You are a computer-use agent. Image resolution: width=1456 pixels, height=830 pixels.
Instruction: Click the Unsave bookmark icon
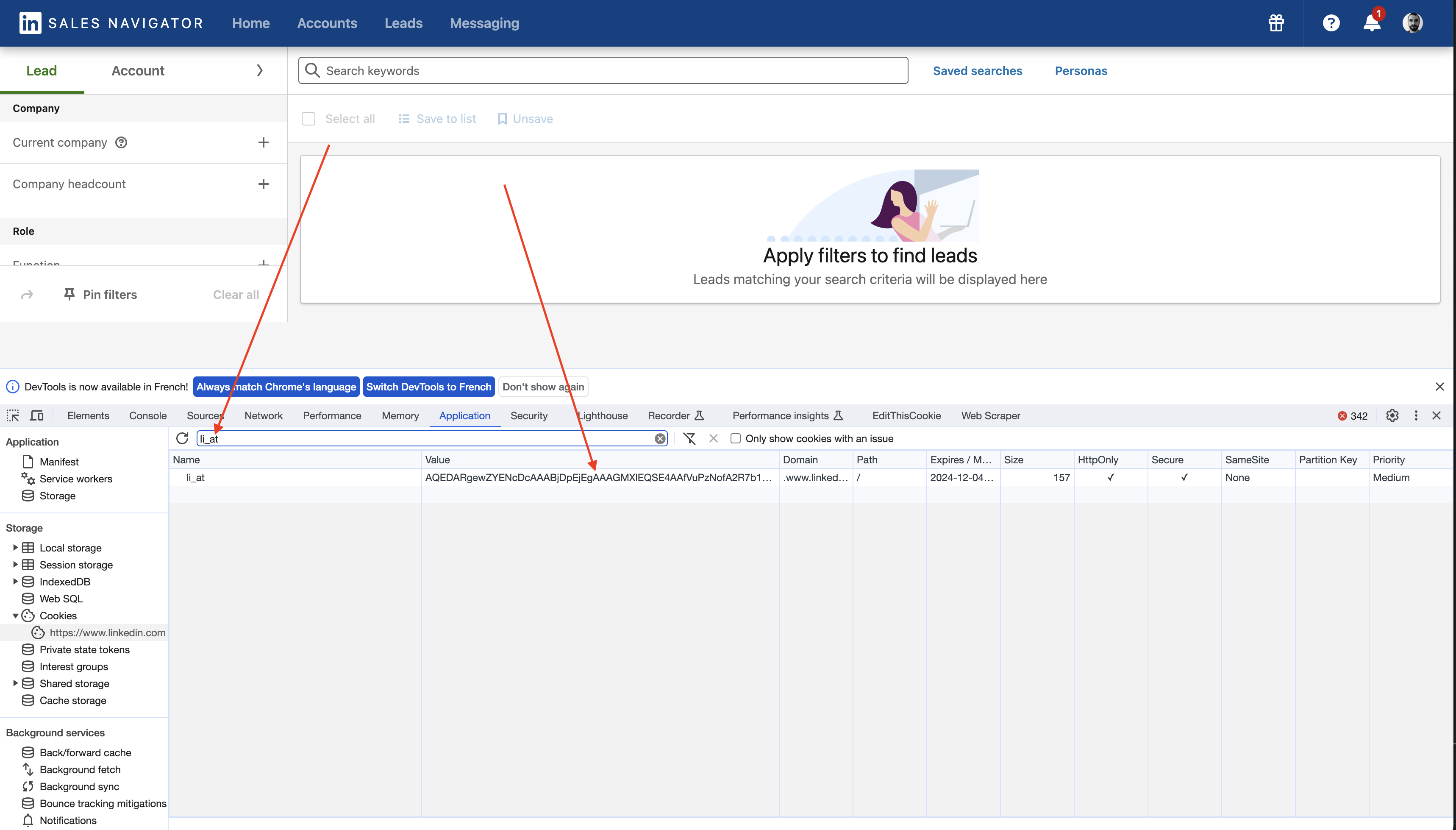click(502, 119)
